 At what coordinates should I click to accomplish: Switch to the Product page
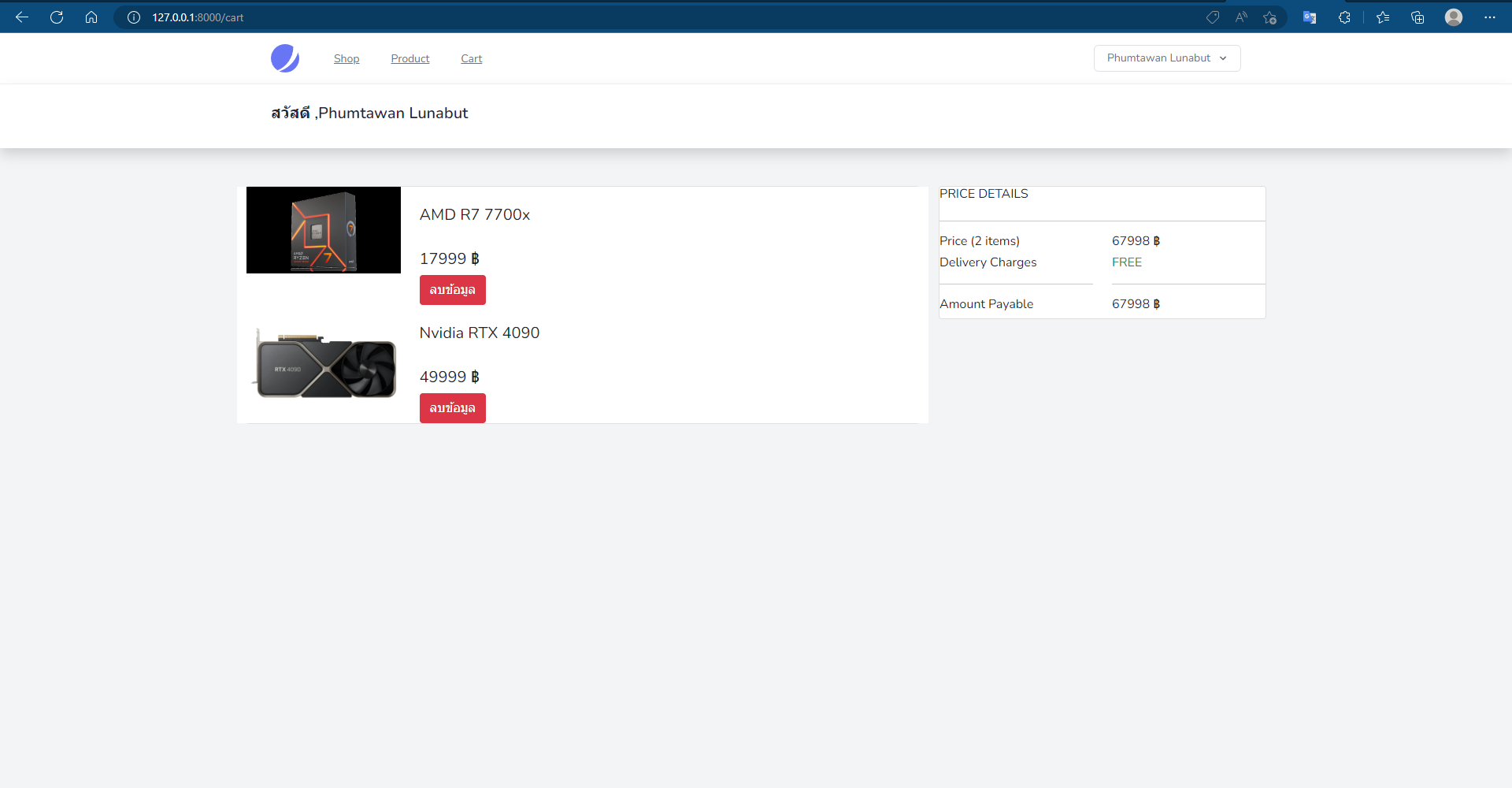[409, 58]
